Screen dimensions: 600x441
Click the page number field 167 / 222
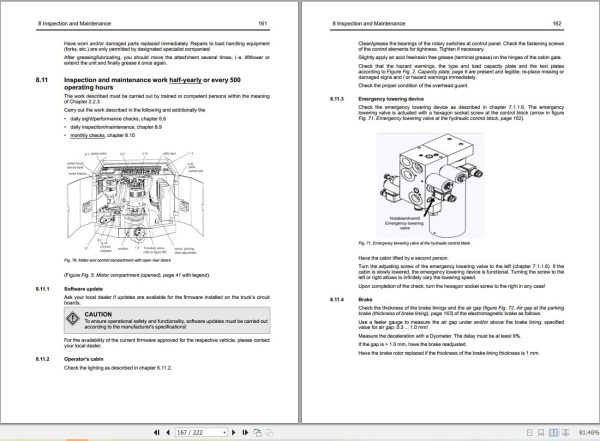(199, 433)
